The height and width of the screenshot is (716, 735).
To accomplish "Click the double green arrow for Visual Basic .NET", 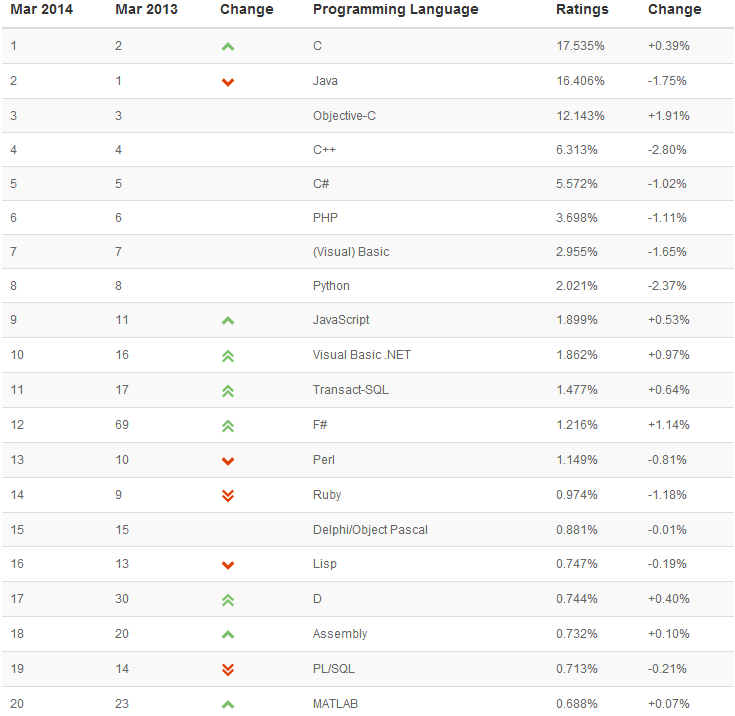I will click(x=228, y=356).
